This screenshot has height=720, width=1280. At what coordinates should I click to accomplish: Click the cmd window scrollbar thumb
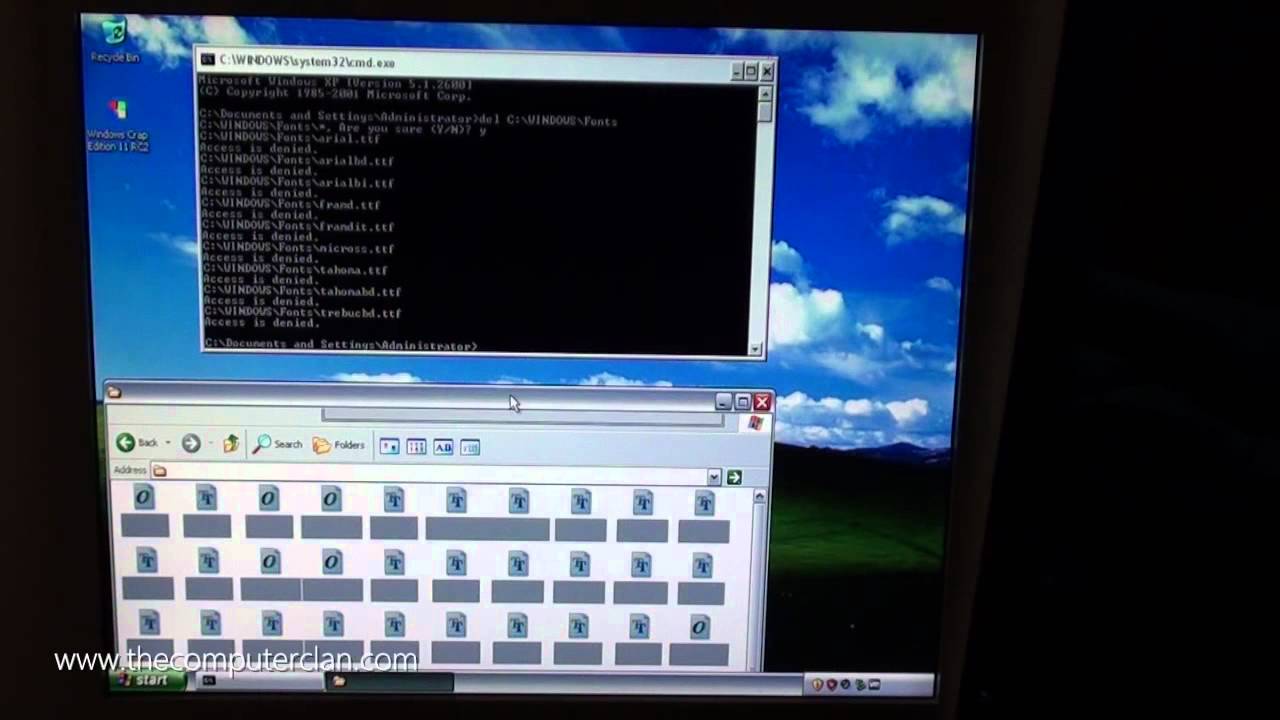click(x=765, y=112)
